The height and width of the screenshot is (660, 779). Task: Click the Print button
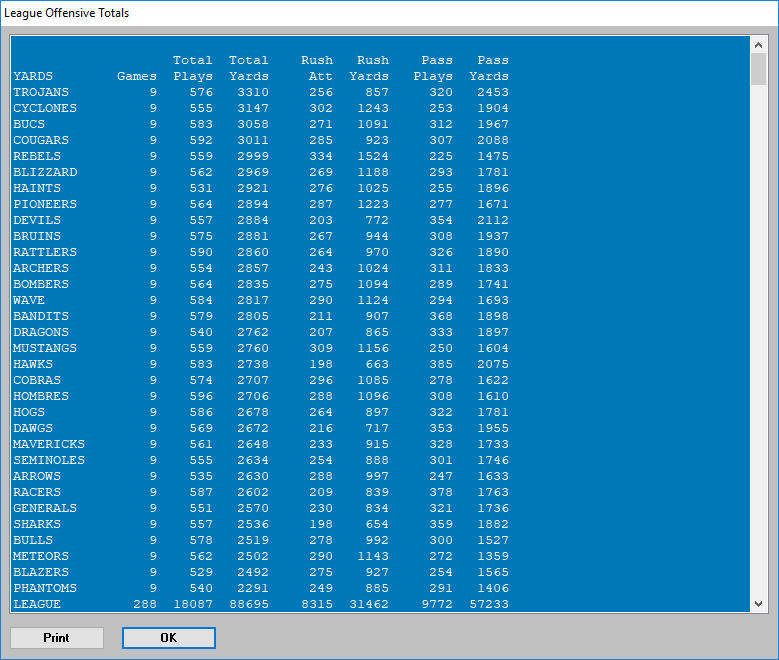(x=57, y=638)
